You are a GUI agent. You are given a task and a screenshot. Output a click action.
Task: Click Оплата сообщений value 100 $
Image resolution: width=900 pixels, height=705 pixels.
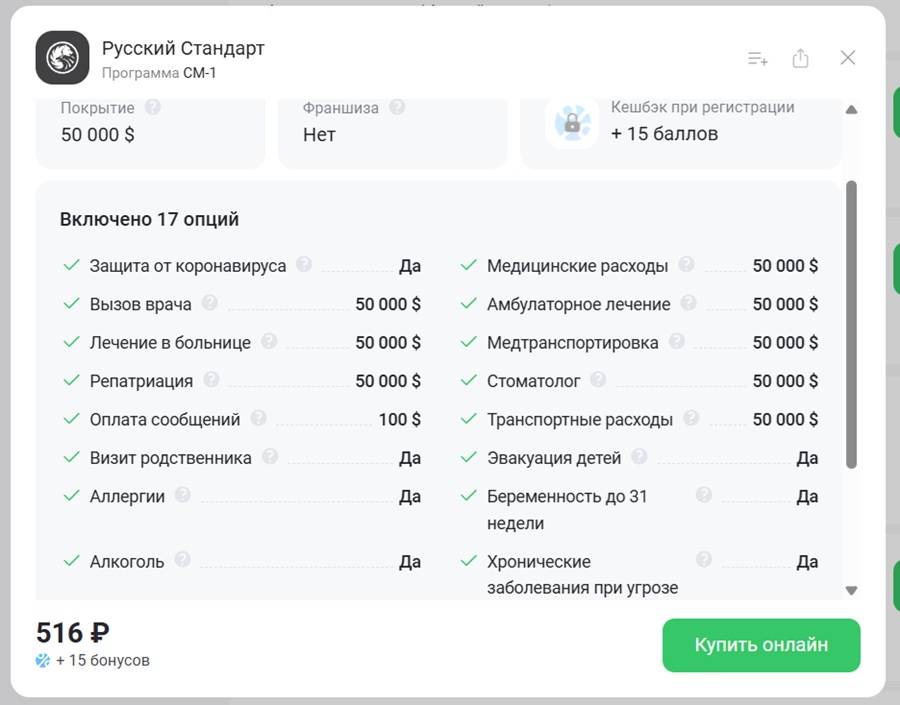(399, 420)
